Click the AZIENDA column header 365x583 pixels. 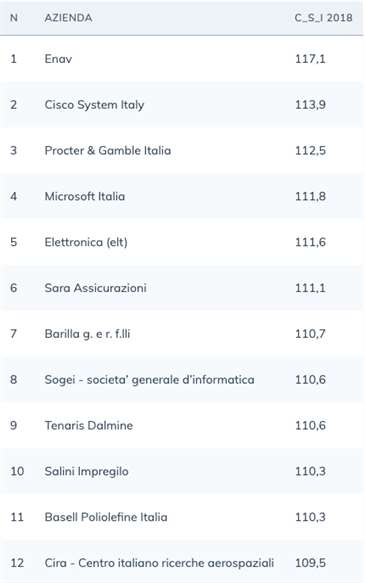tap(68, 17)
